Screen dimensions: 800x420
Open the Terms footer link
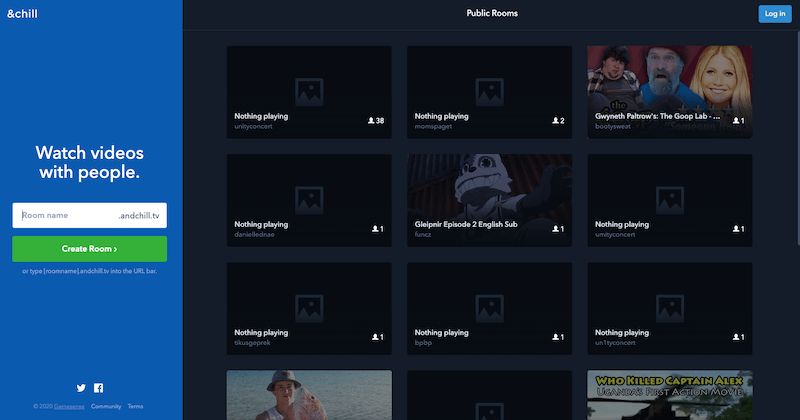click(x=135, y=407)
